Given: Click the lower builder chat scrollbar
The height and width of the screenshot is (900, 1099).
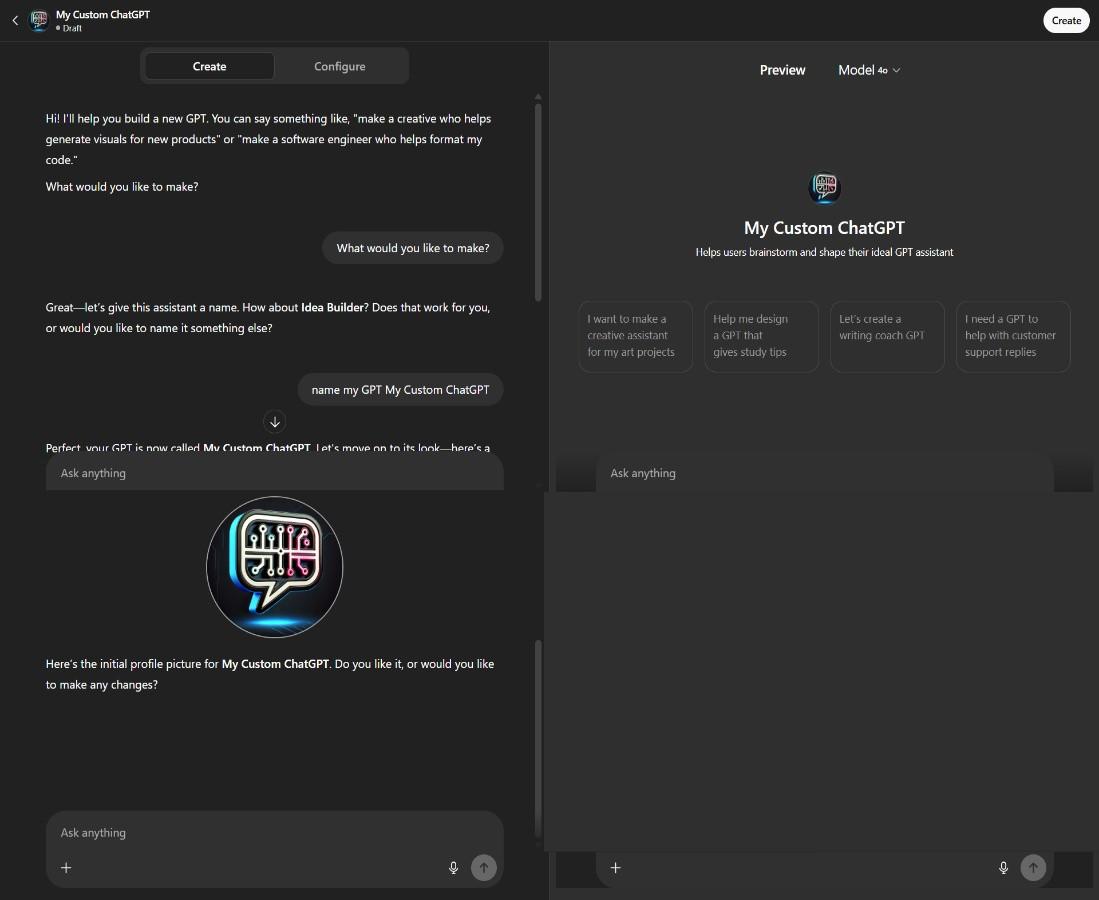Looking at the screenshot, I should click(x=538, y=739).
